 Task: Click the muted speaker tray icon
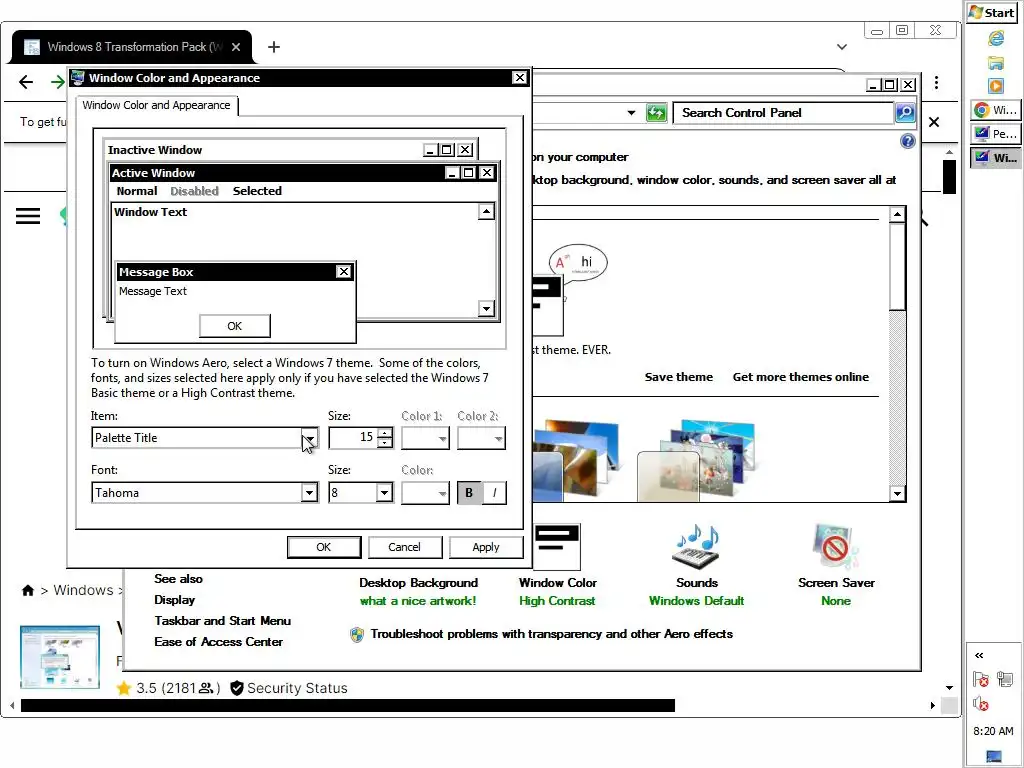pyautogui.click(x=980, y=704)
